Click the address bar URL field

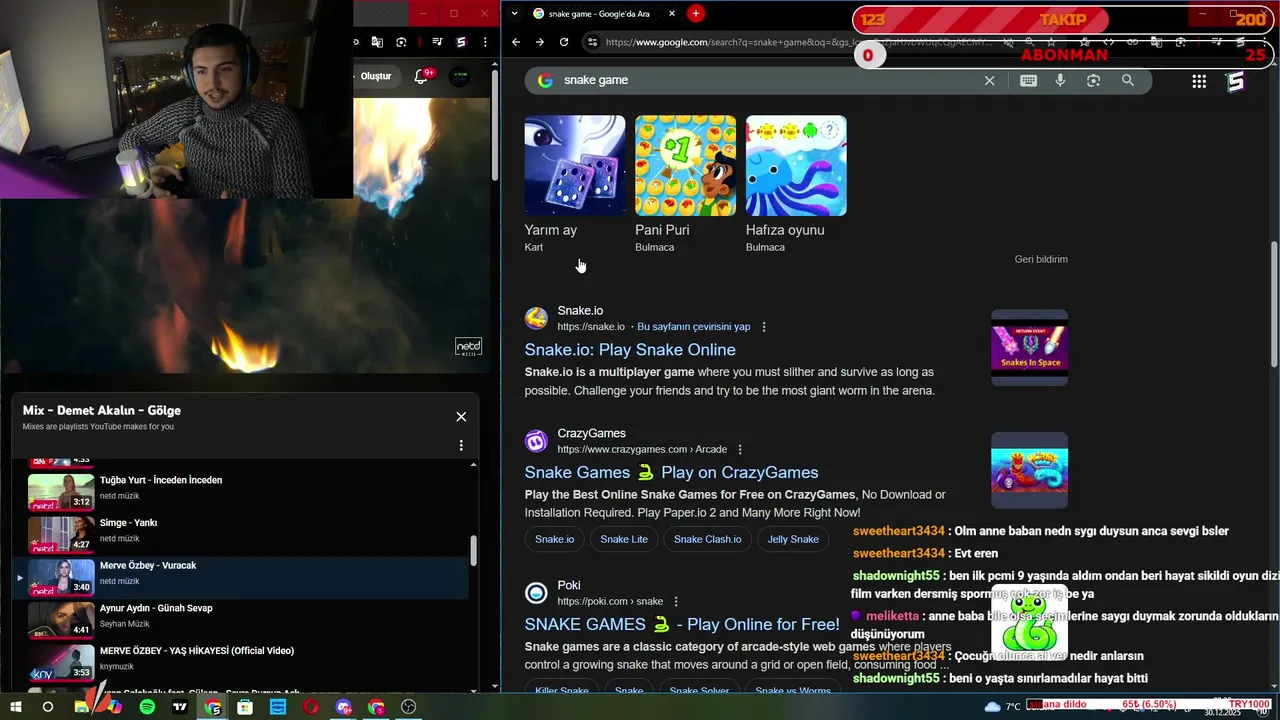[800, 42]
